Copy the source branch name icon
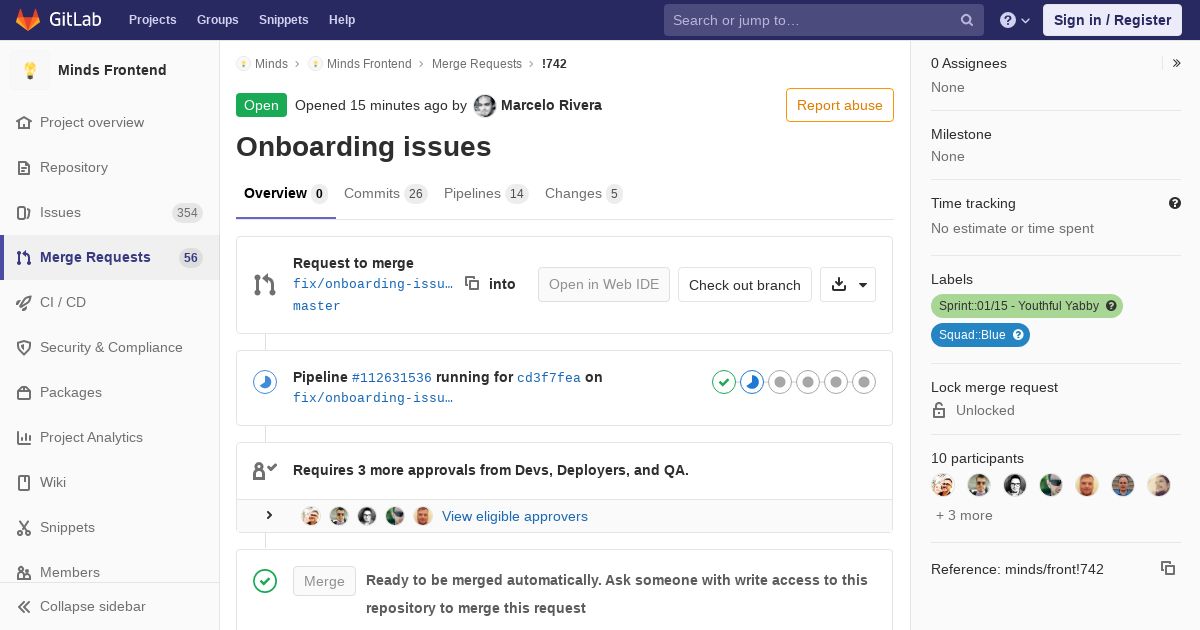 [x=472, y=283]
